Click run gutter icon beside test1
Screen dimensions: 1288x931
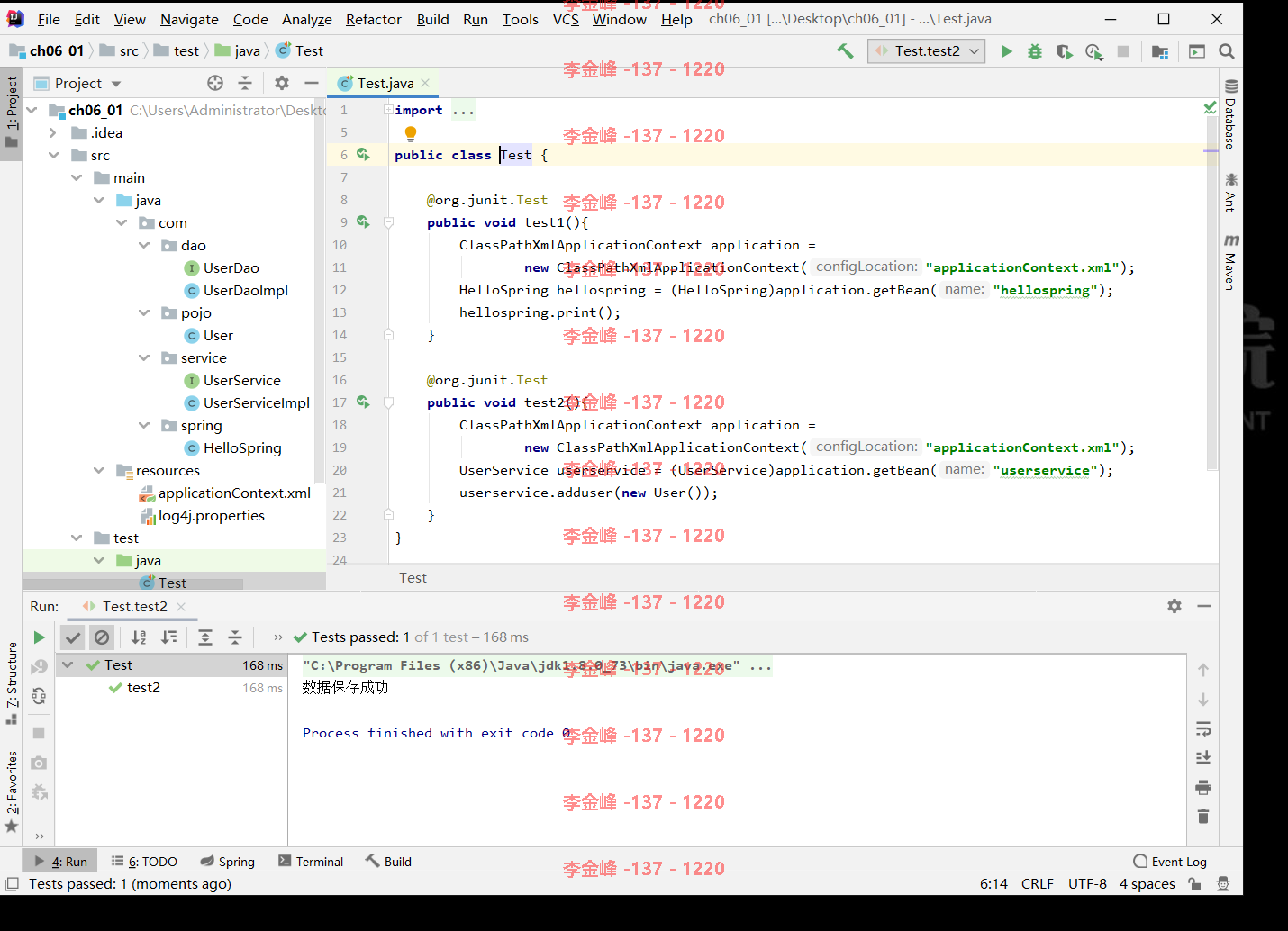(x=363, y=221)
